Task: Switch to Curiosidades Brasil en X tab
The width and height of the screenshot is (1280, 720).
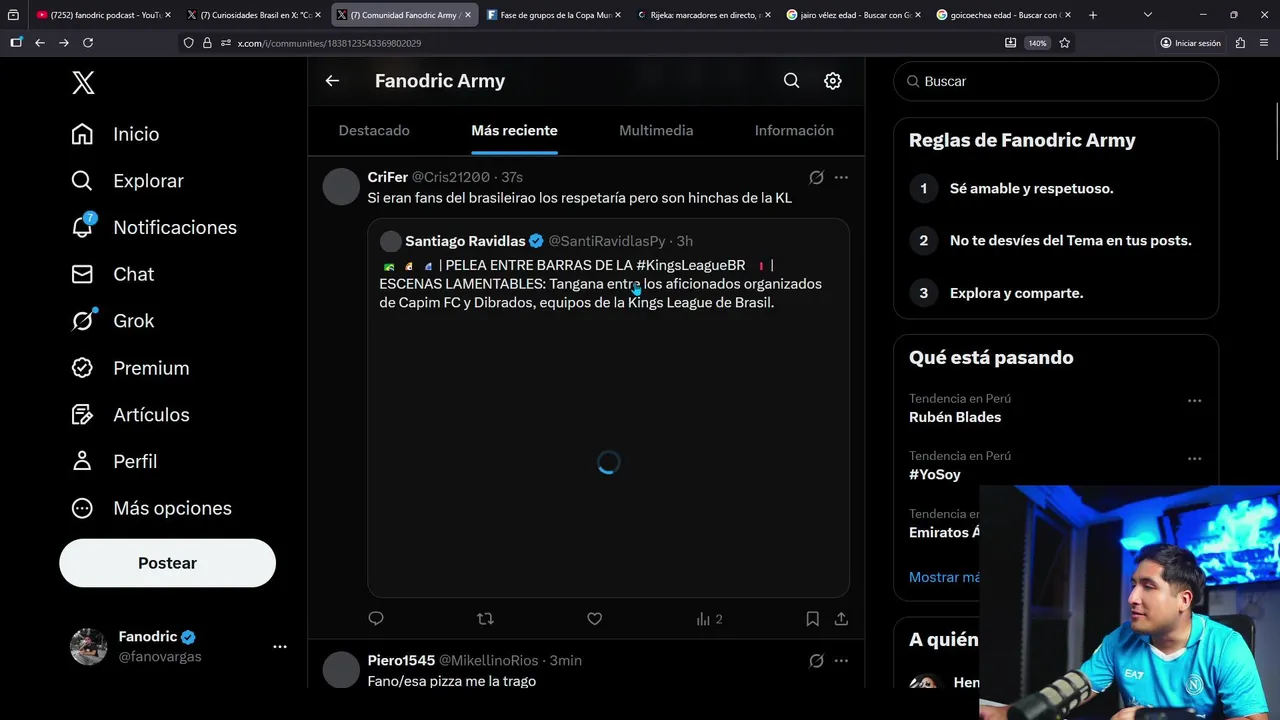Action: click(255, 15)
